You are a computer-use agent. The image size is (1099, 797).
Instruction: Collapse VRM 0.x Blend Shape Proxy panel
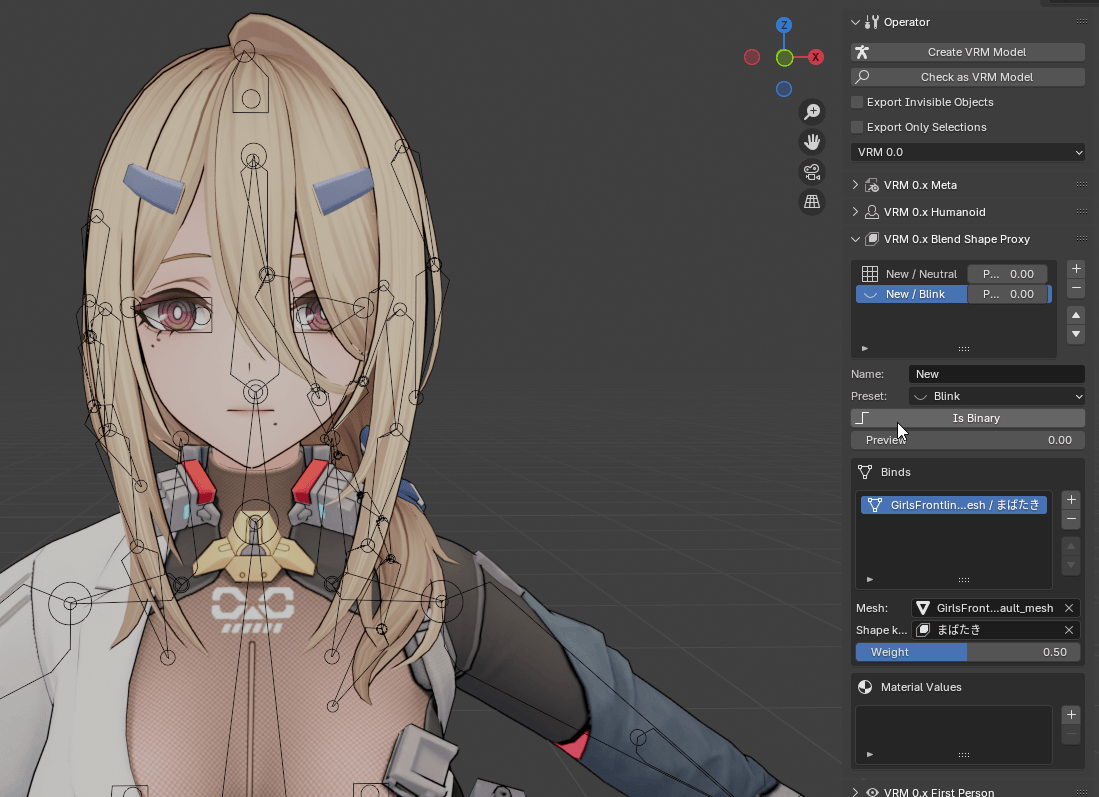click(x=855, y=239)
